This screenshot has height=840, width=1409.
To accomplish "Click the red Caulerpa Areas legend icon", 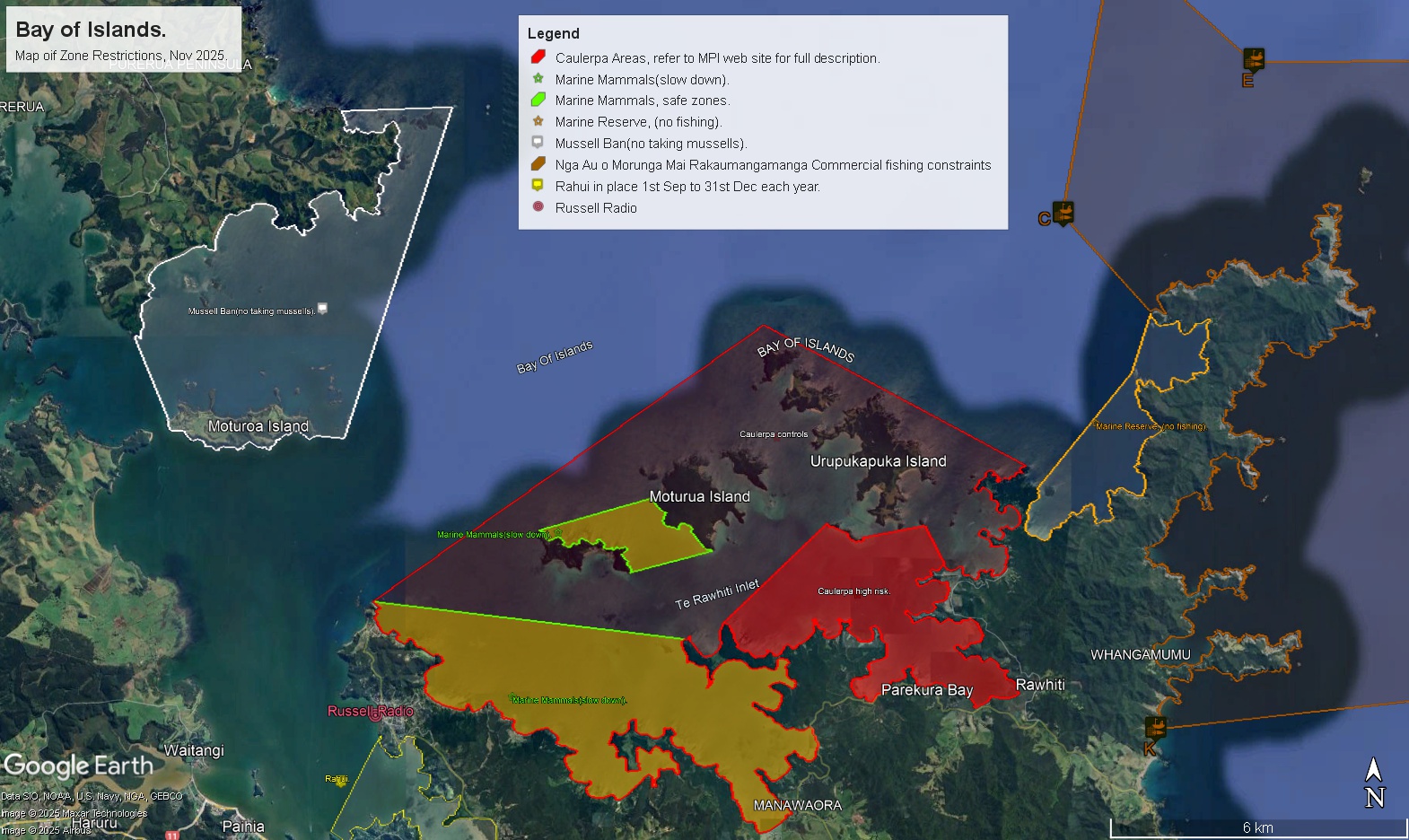I will point(538,57).
